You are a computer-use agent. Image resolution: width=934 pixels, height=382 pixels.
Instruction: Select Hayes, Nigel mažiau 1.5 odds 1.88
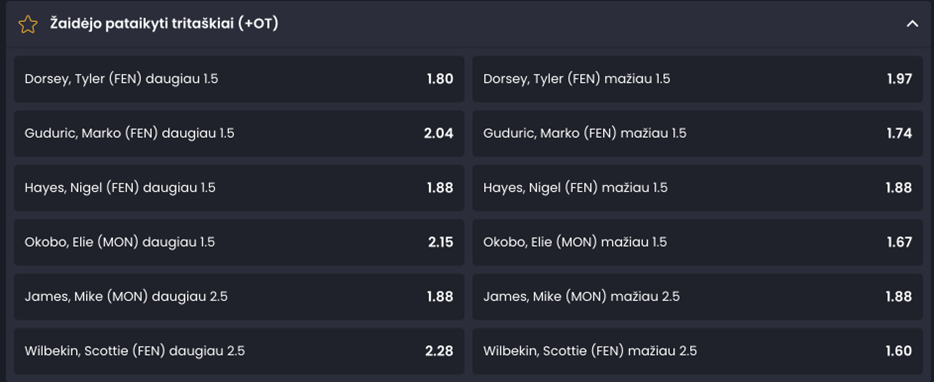click(698, 188)
